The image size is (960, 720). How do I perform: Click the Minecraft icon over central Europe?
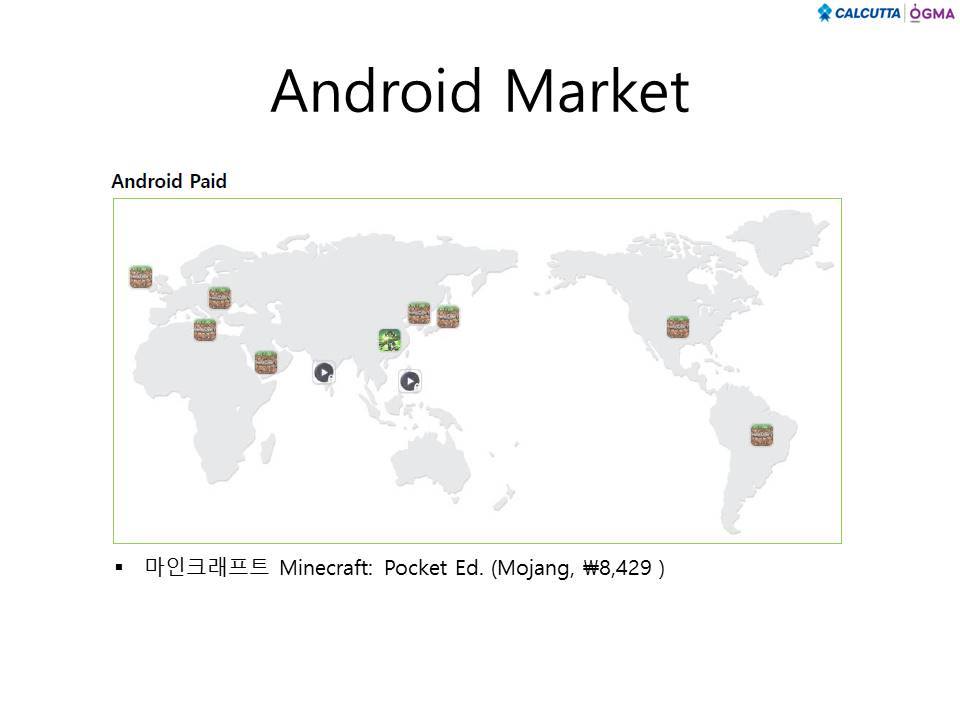[220, 298]
